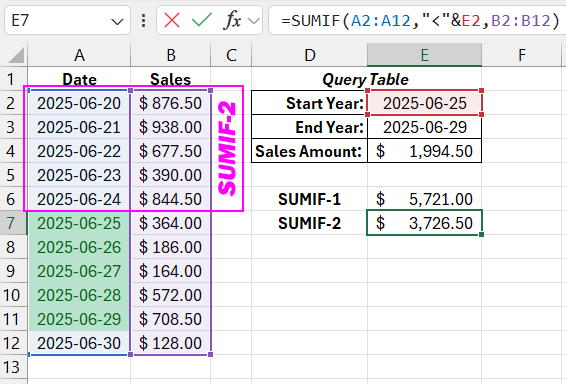Select column A cell 2025-06-29

[79, 319]
